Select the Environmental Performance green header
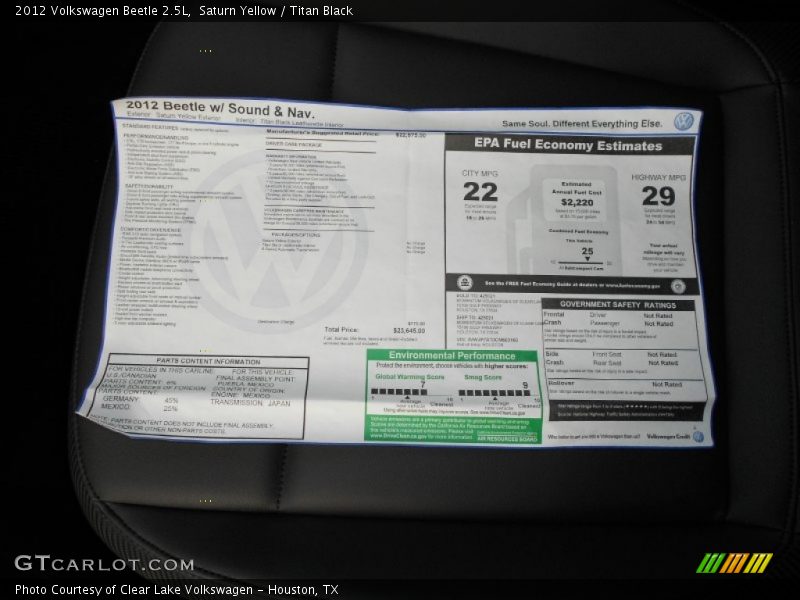This screenshot has height=600, width=800. [452, 355]
